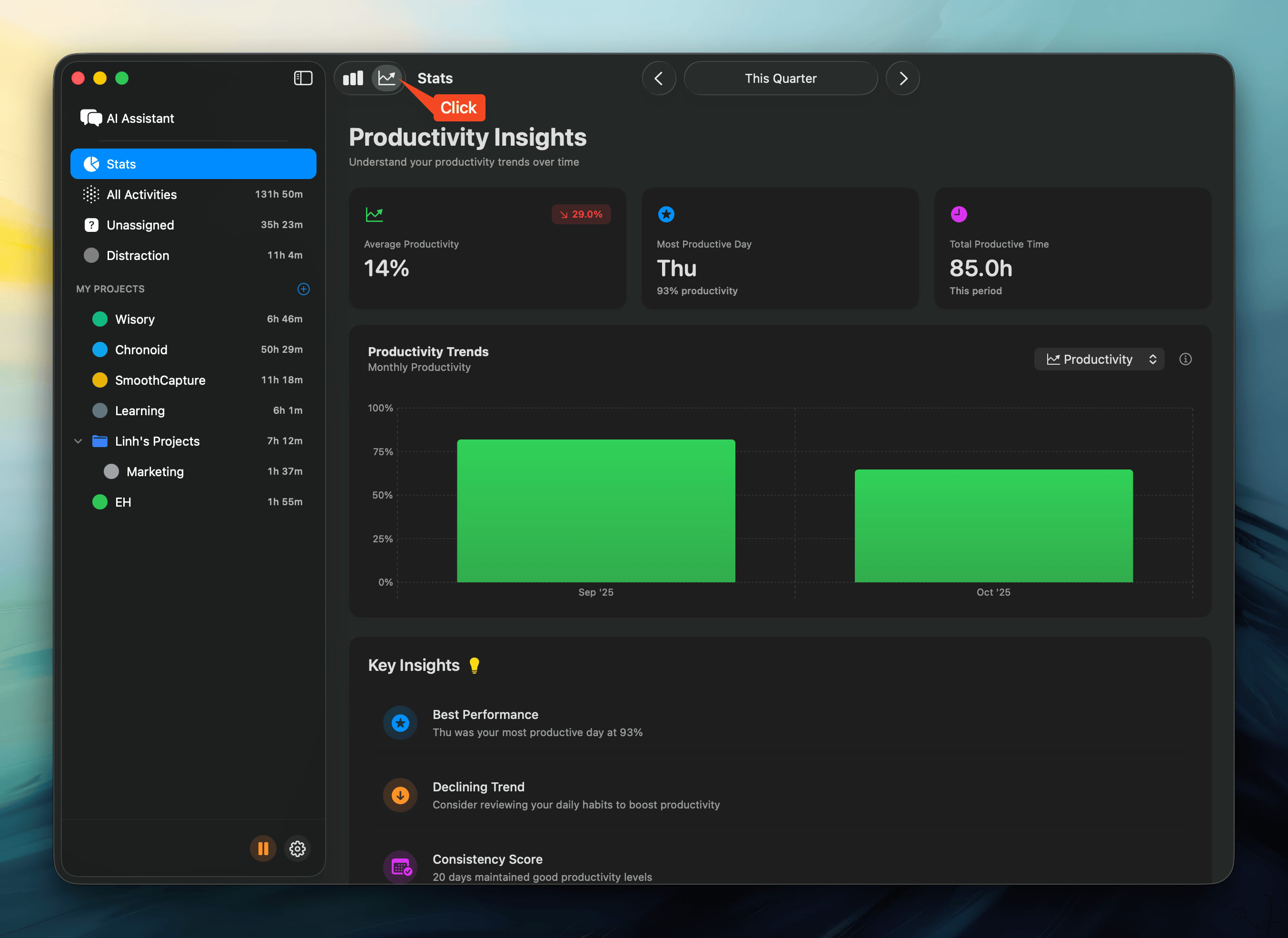Click the star icon on Most Productive Day card
Viewport: 1288px width, 938px height.
pyautogui.click(x=665, y=214)
